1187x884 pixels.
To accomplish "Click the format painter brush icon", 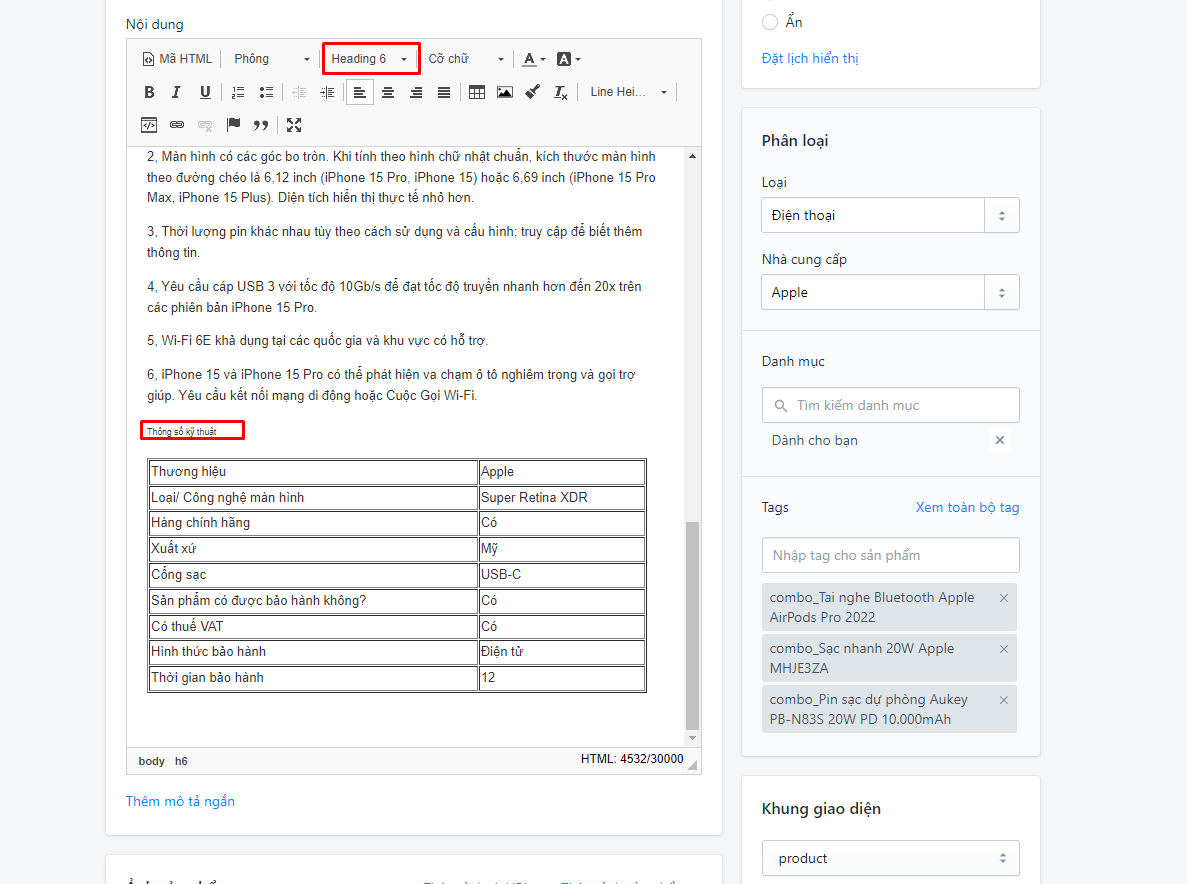I will click(533, 92).
